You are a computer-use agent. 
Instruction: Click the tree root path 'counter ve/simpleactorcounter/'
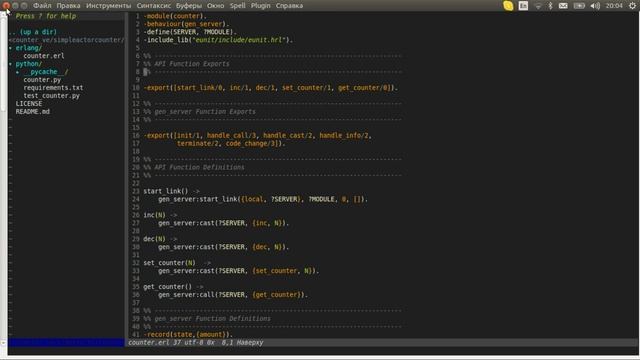click(x=66, y=40)
